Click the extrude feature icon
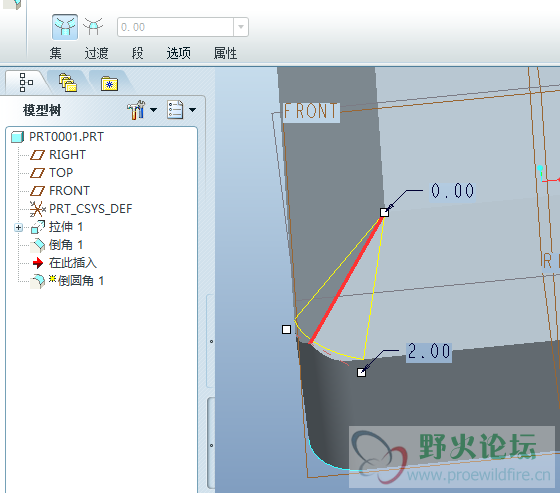The image size is (560, 493). [38, 227]
